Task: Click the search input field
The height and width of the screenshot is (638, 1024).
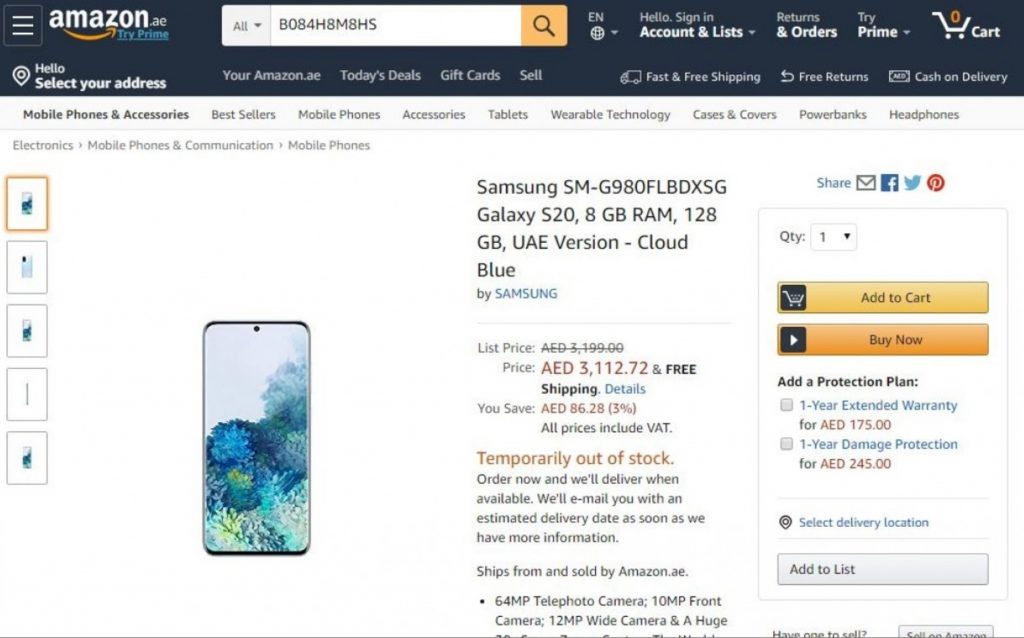Action: pos(395,26)
